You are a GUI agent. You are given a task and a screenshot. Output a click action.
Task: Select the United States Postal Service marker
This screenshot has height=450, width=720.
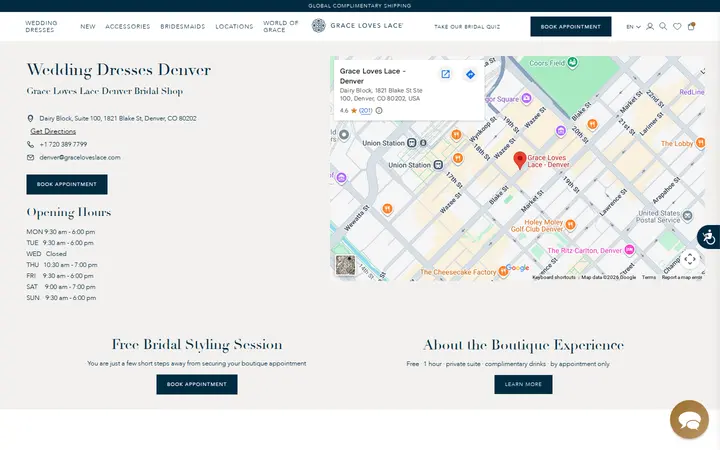687,215
